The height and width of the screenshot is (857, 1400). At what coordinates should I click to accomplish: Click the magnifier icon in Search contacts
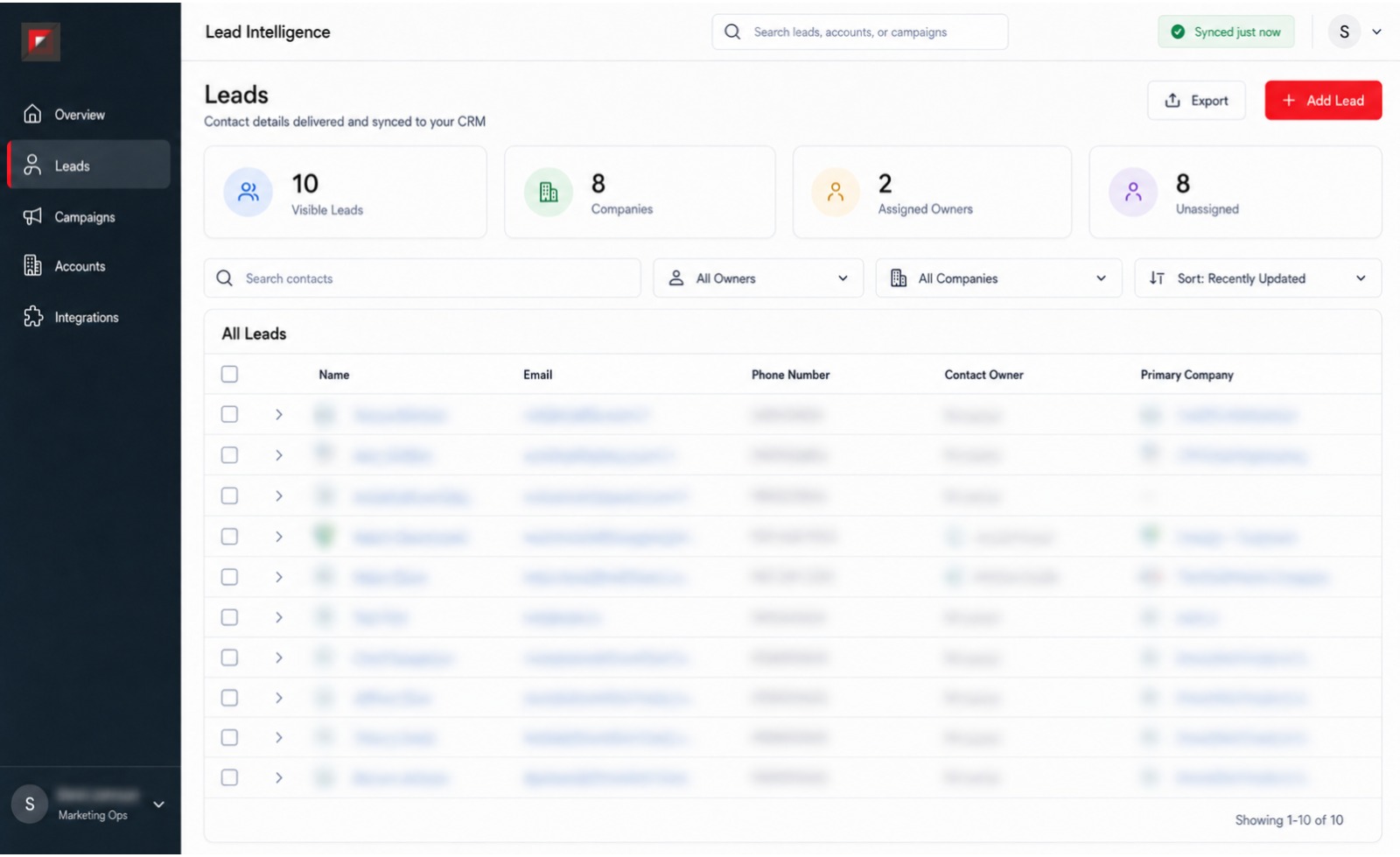225,278
